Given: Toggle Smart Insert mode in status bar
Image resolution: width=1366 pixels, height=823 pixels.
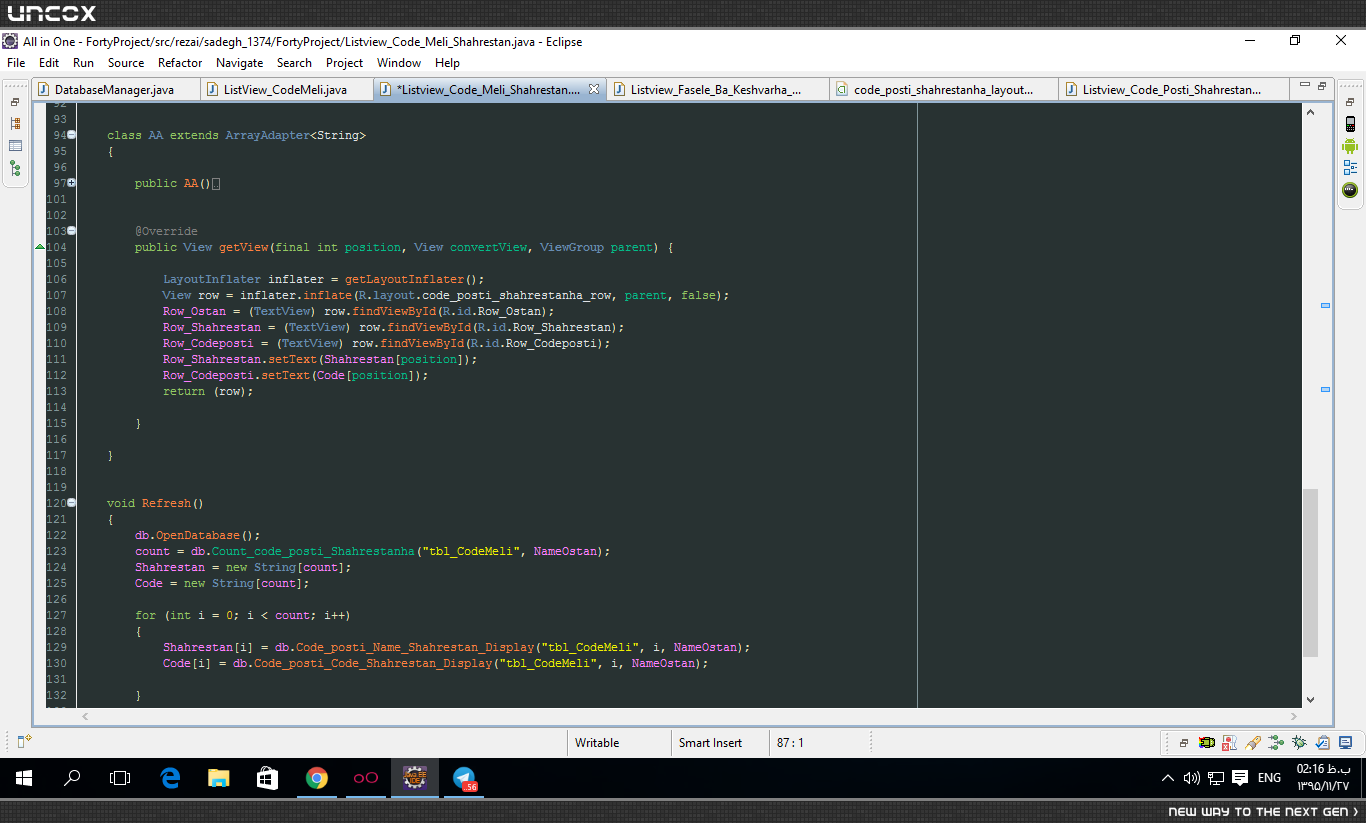Looking at the screenshot, I should pos(721,743).
